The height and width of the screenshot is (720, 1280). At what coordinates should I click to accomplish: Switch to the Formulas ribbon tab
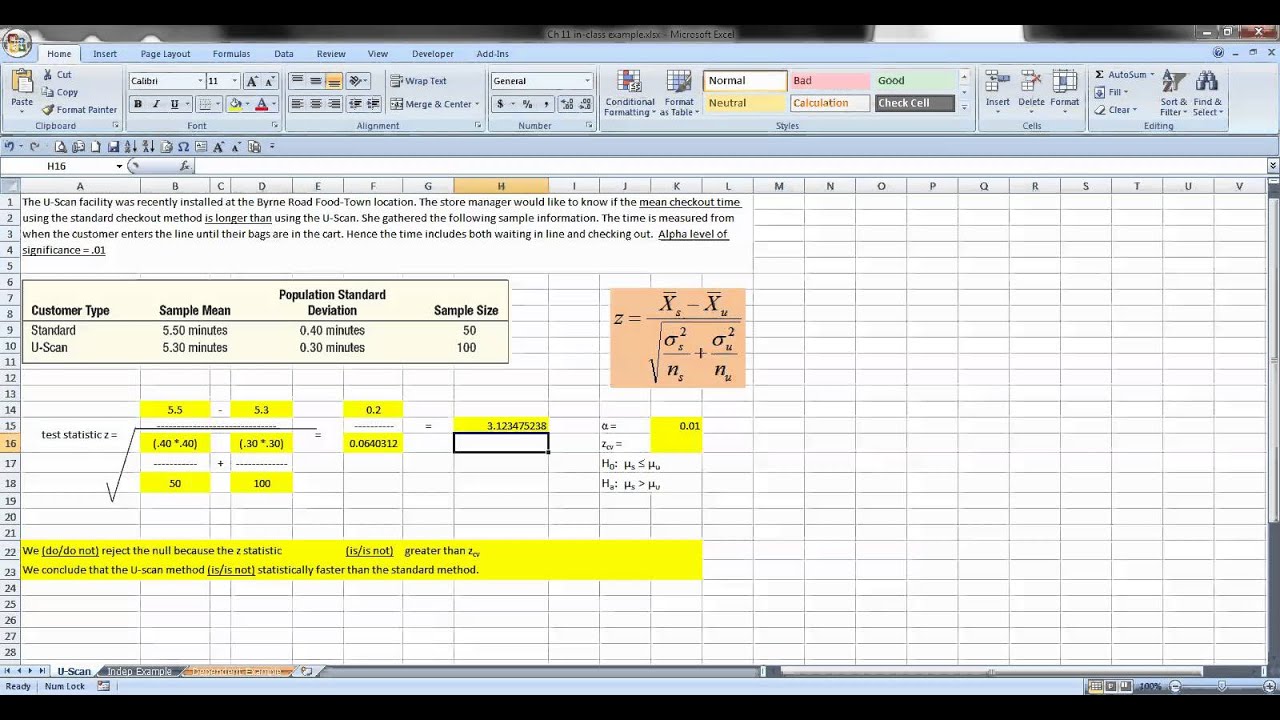[x=231, y=54]
